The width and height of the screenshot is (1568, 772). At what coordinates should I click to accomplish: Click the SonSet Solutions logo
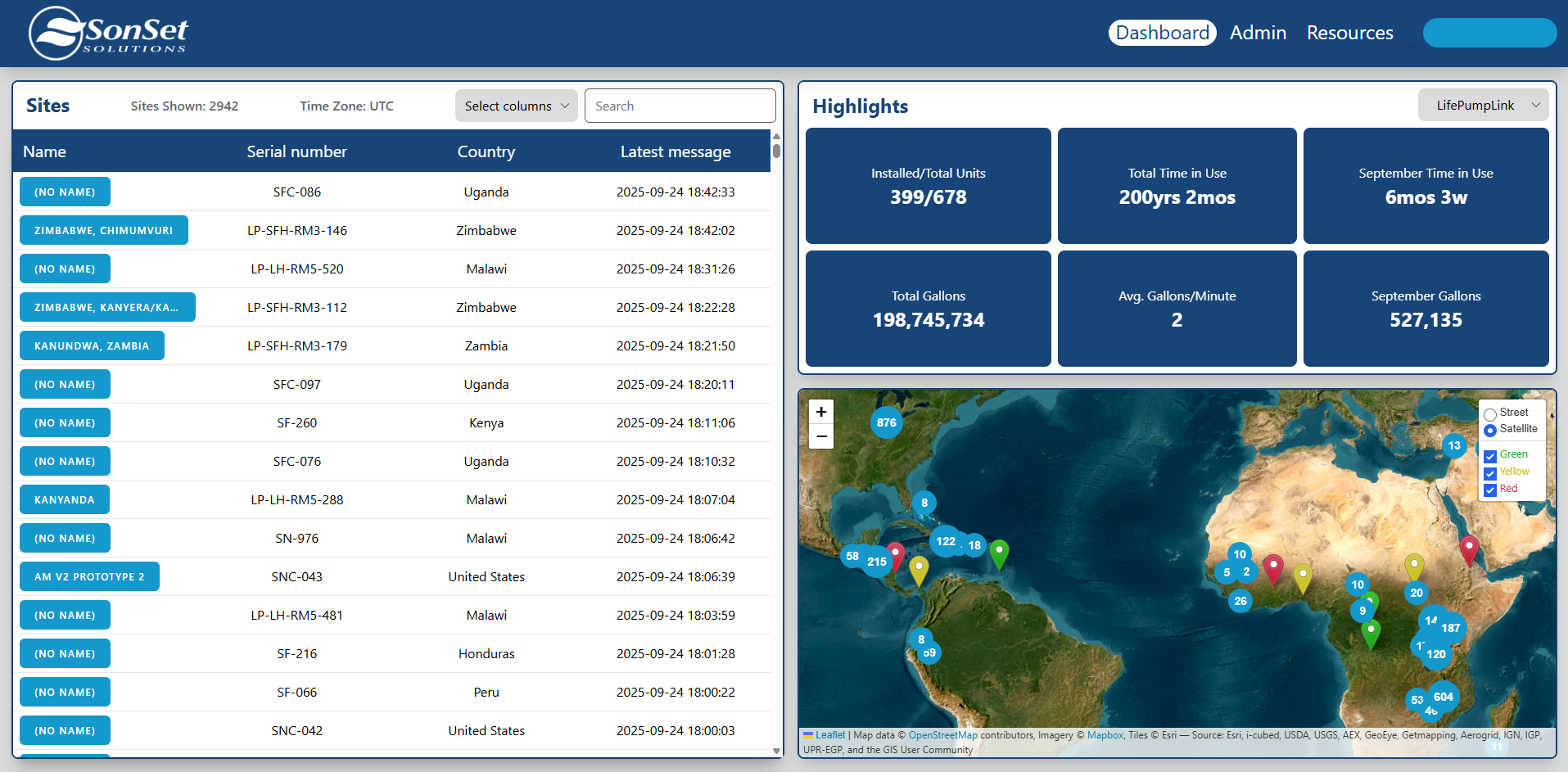click(108, 34)
